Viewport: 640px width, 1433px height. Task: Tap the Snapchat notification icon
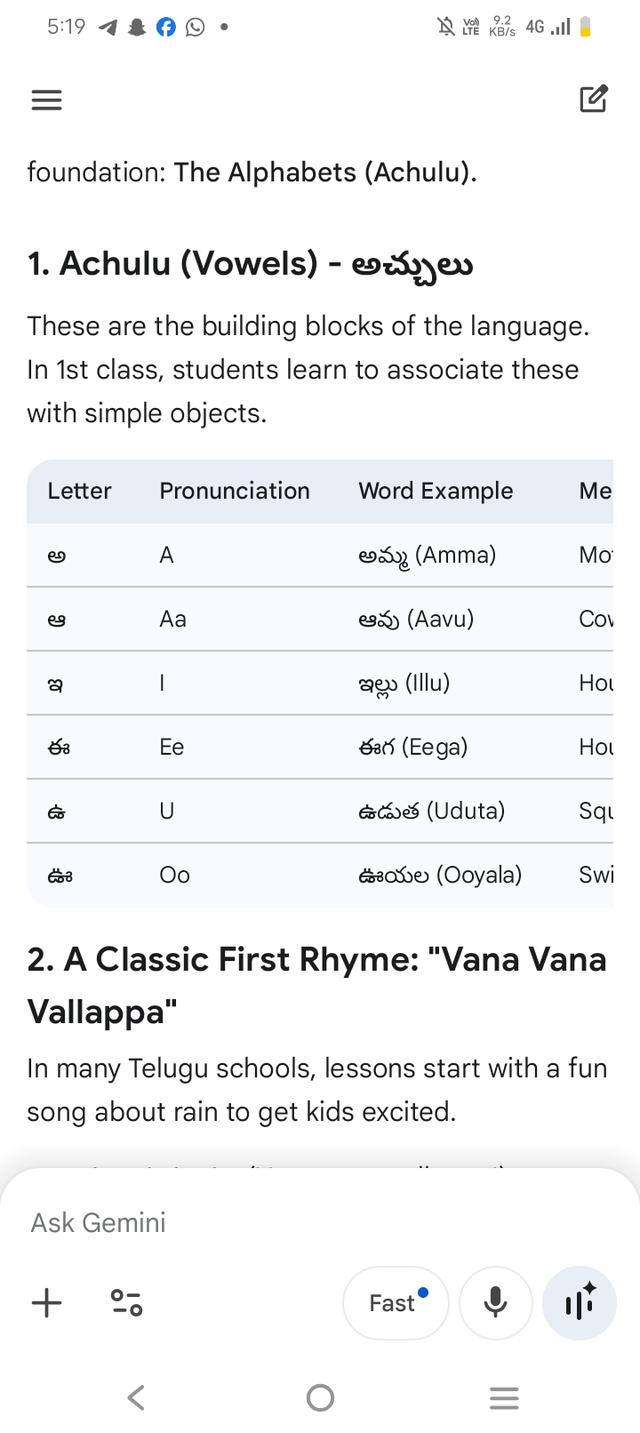click(135, 27)
